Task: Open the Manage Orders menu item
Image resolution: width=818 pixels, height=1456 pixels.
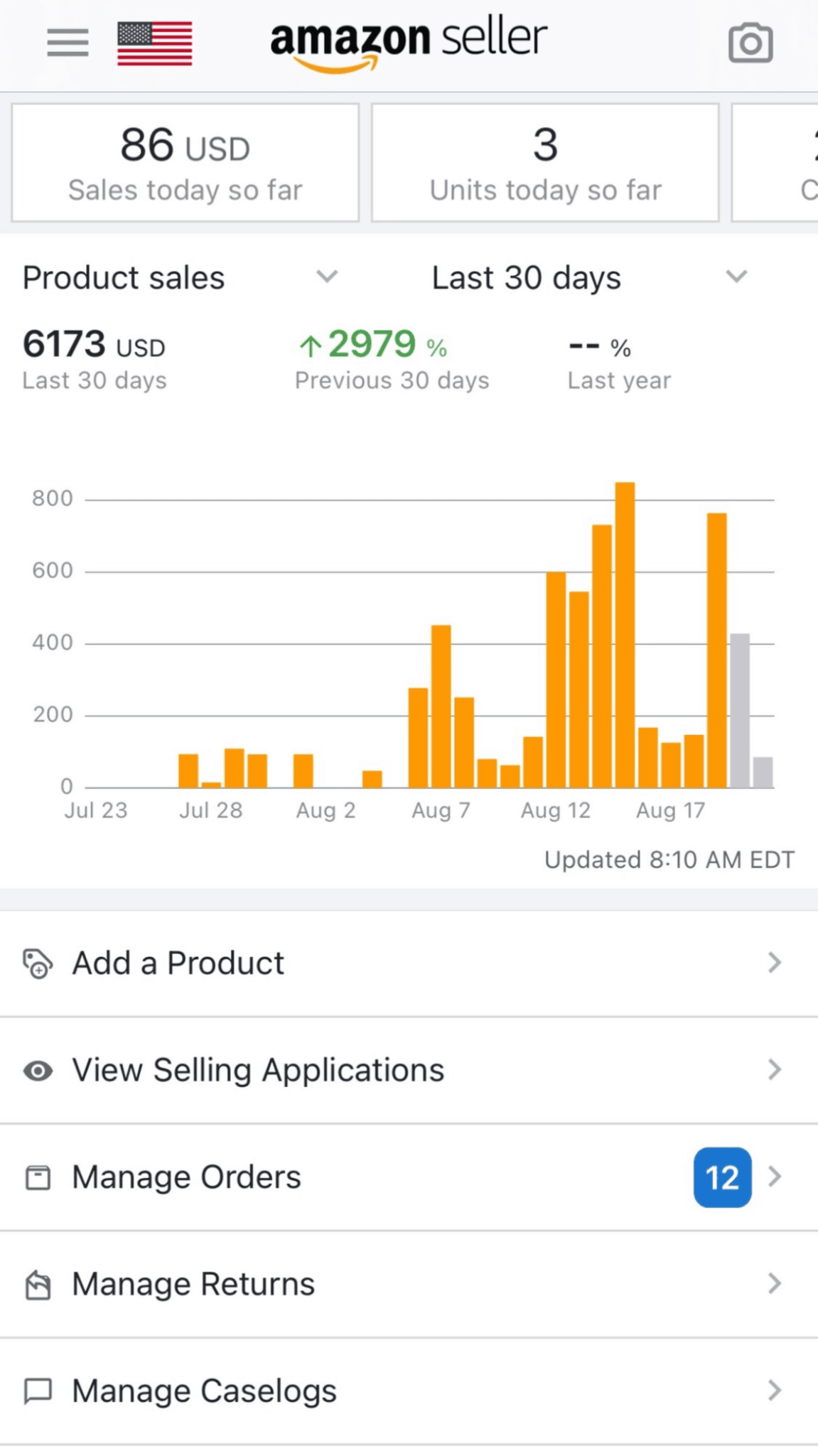Action: [x=186, y=1177]
